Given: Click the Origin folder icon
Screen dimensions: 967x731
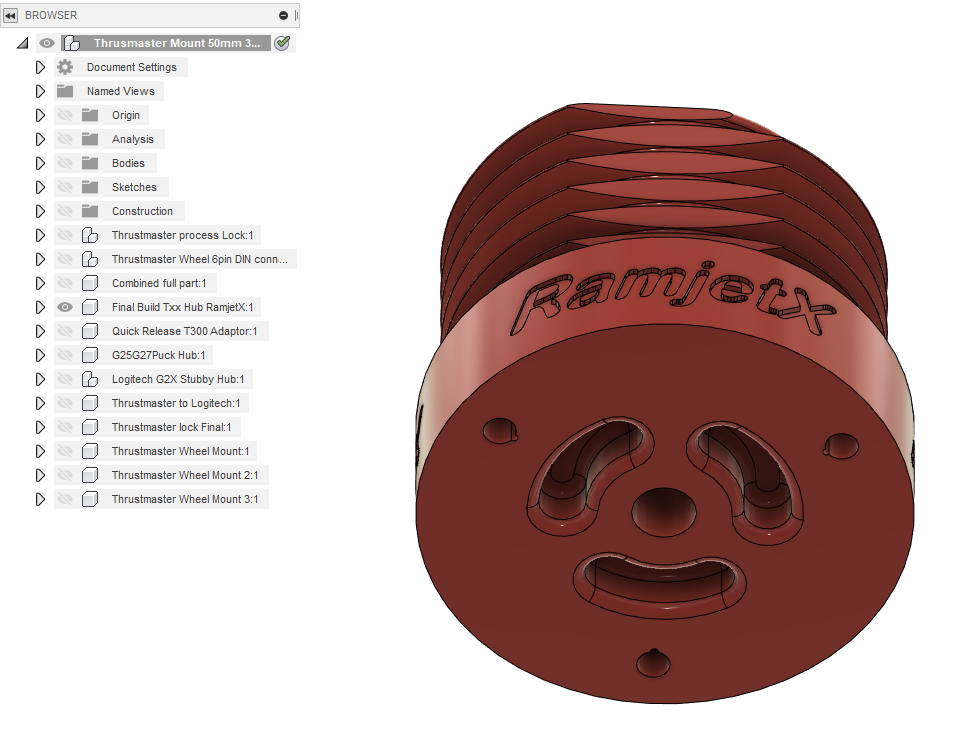Looking at the screenshot, I should click(x=88, y=115).
